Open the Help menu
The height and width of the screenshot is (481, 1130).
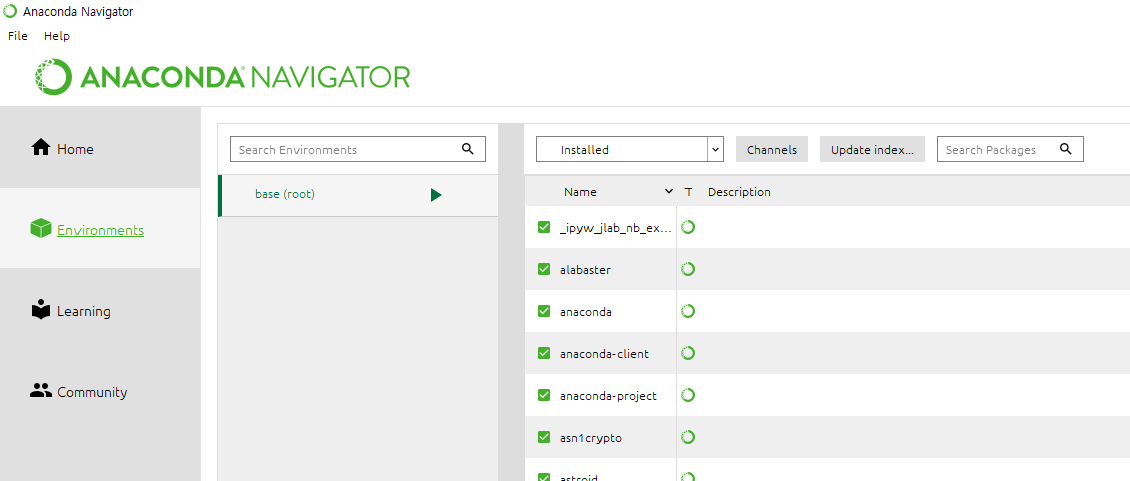57,36
